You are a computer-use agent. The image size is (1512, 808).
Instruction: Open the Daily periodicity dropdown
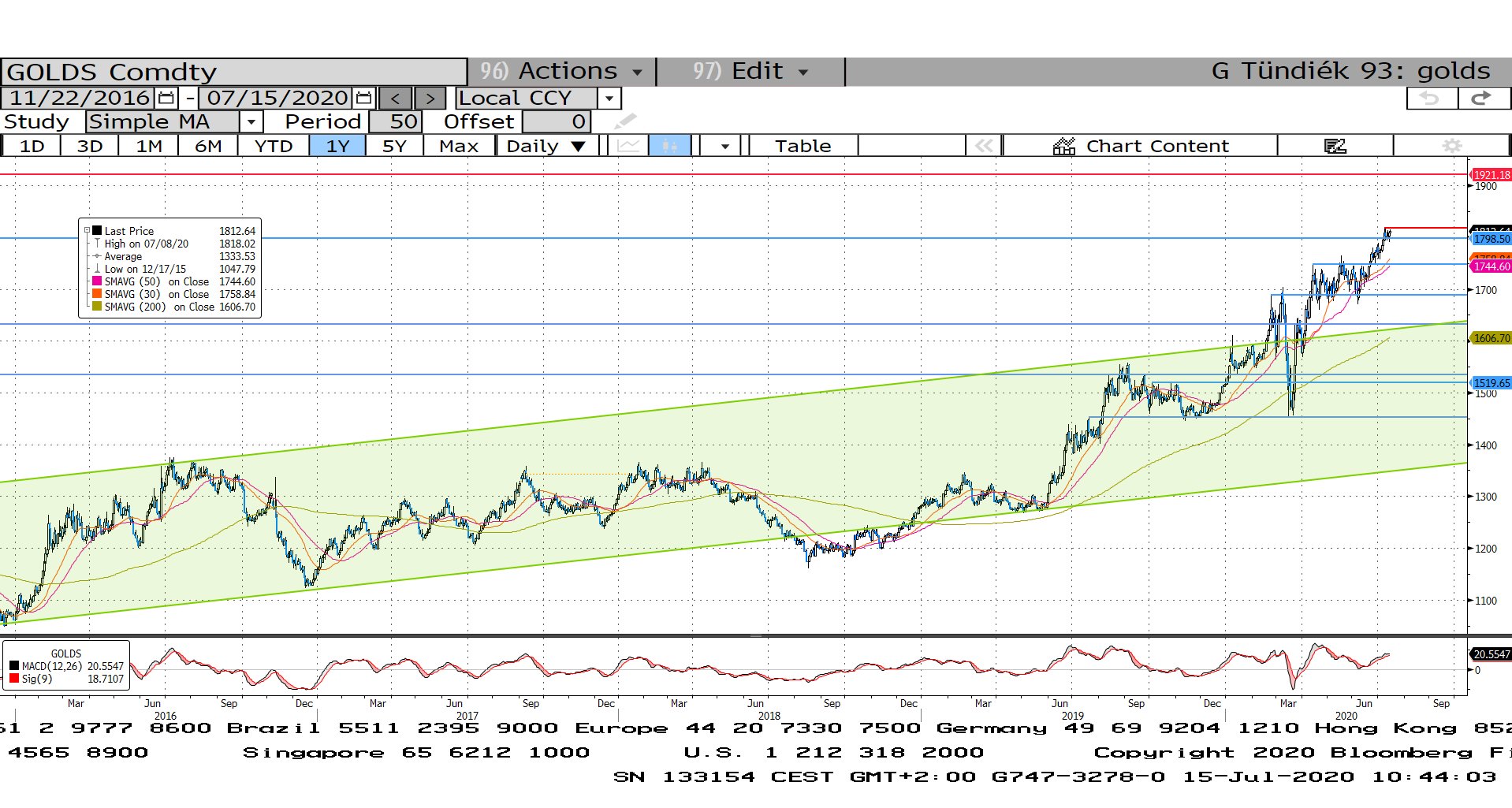click(x=549, y=146)
